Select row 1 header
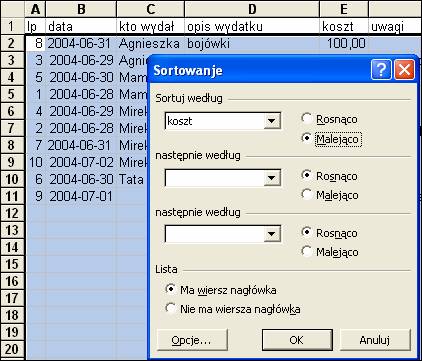 point(12,26)
